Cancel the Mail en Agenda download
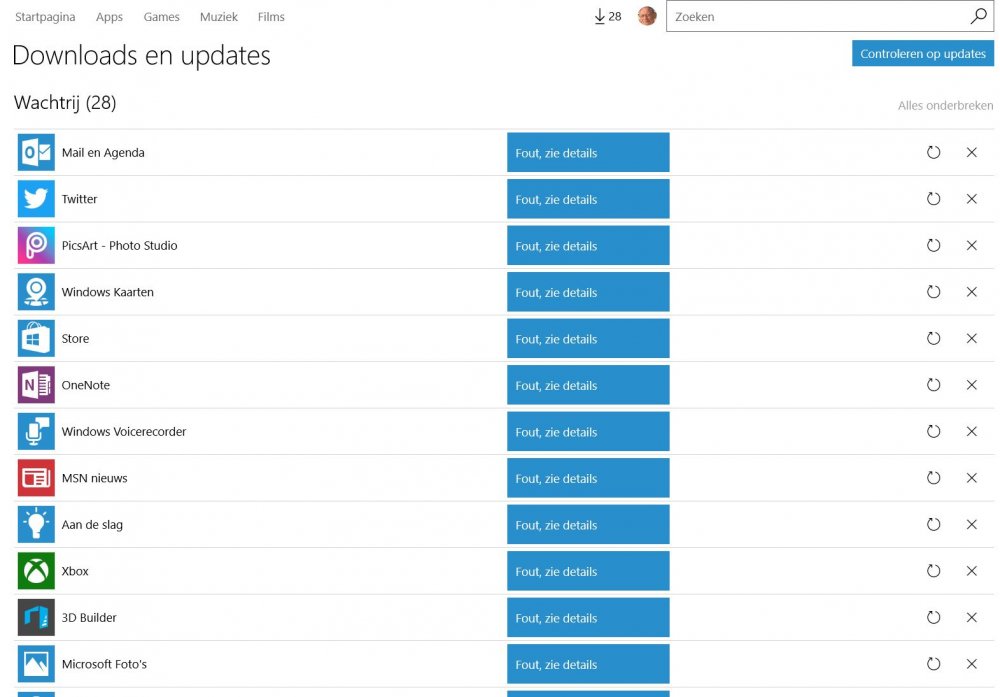 (972, 152)
